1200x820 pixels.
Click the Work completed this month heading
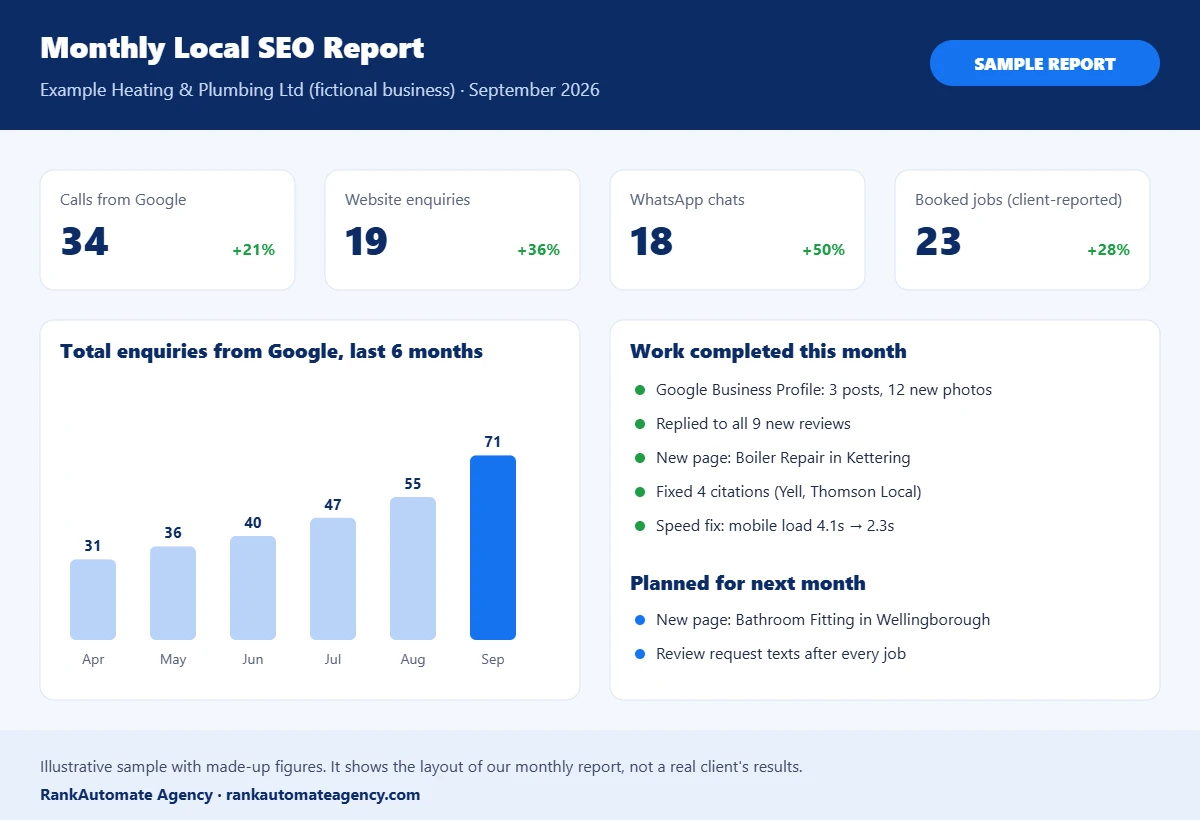tap(768, 351)
